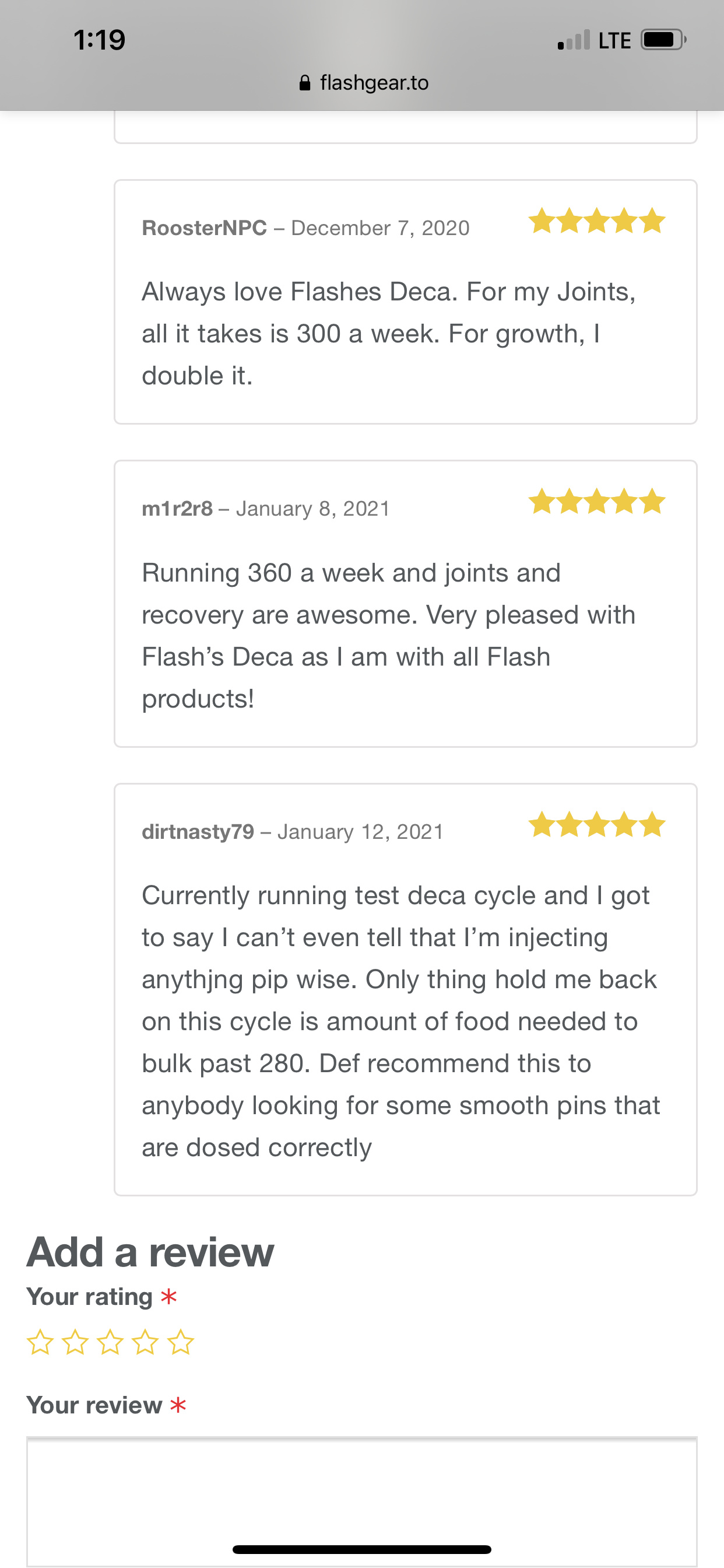Tap the home indicator bar at bottom
Image resolution: width=724 pixels, height=1568 pixels.
pyautogui.click(x=361, y=1549)
